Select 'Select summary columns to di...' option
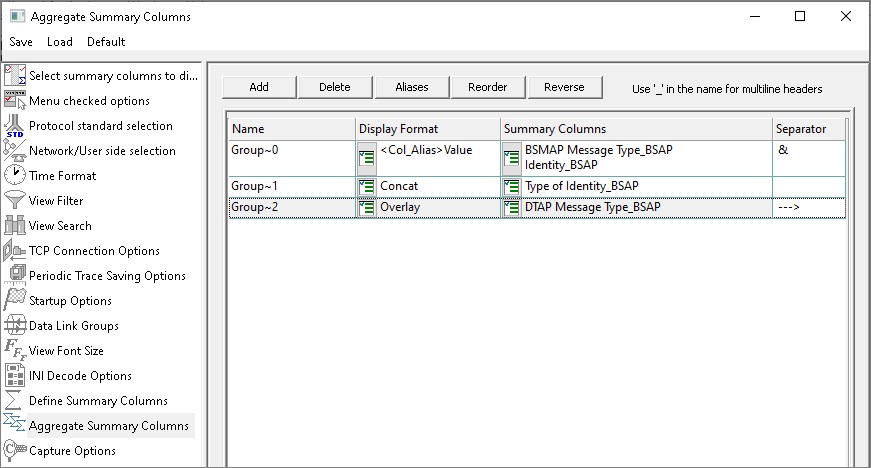This screenshot has width=871, height=468. pyautogui.click(x=113, y=76)
